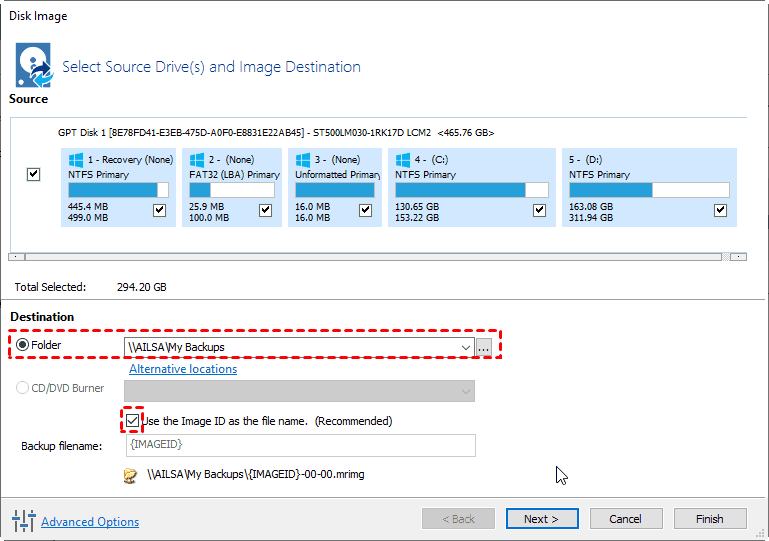
Task: Click the Windows logo on Recovery partition
Action: 76,159
